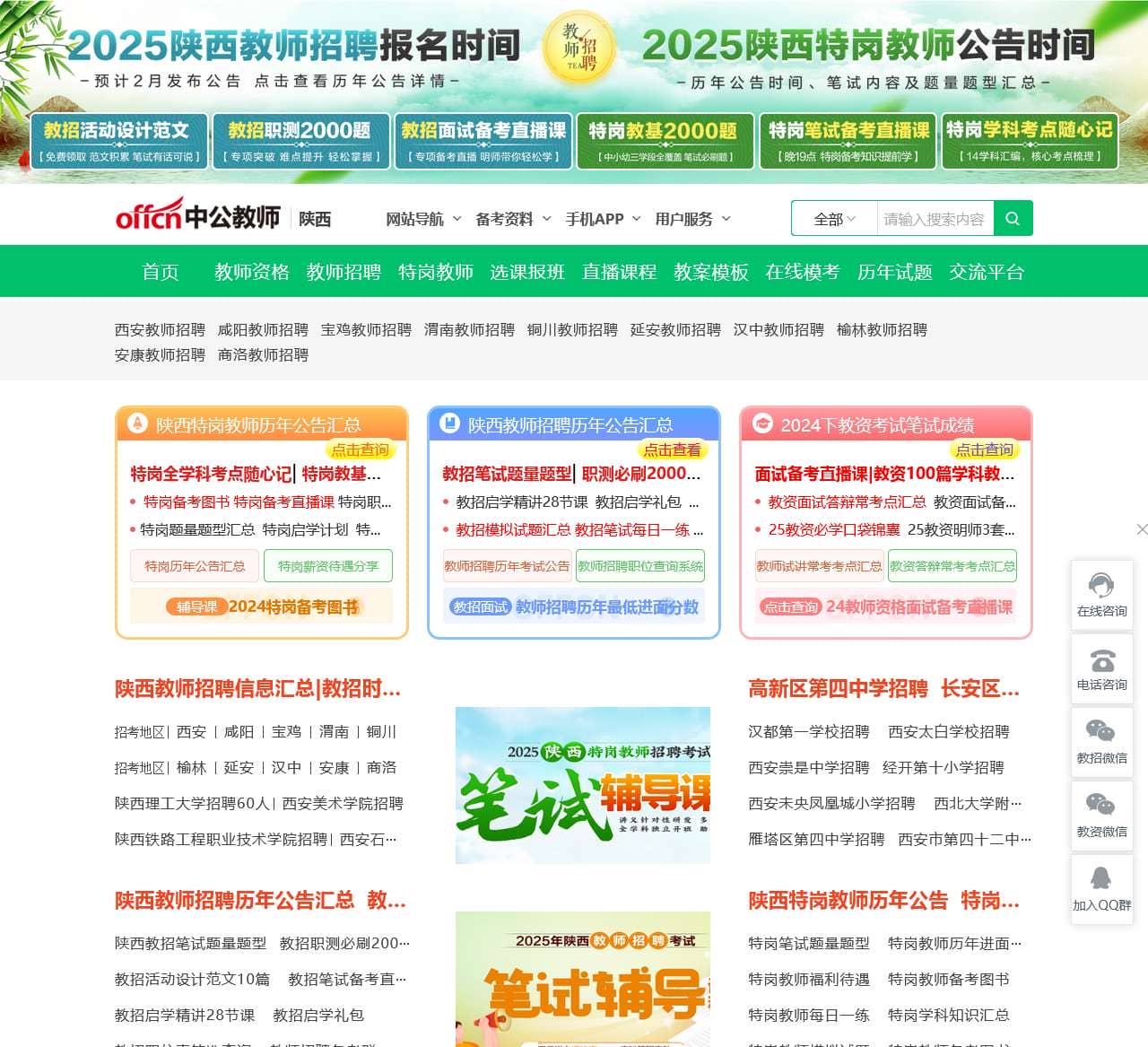
Task: Open the 榆林教师招聘 link
Action: pyautogui.click(x=882, y=329)
